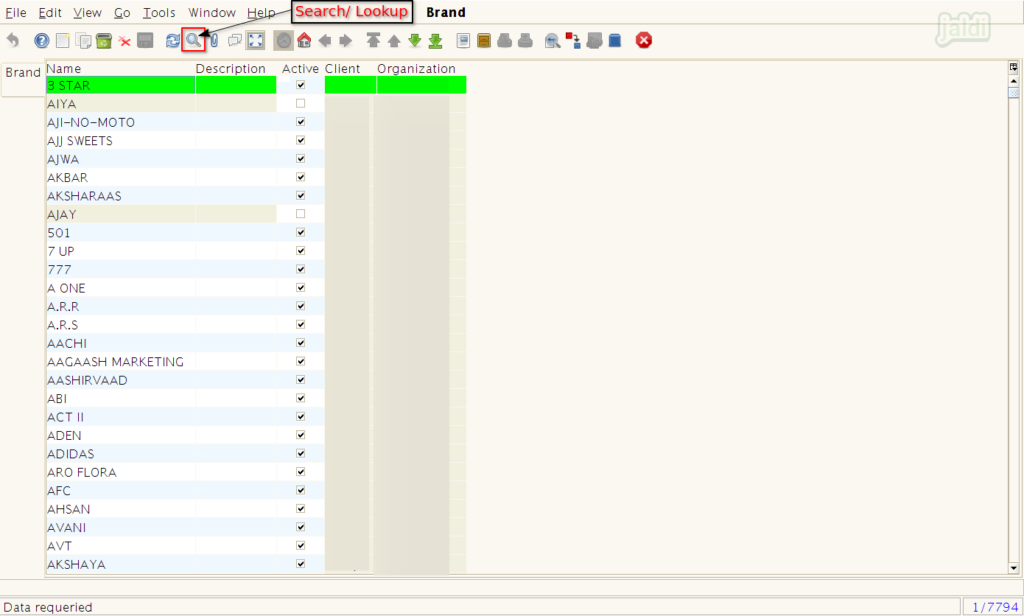Uncheck the Active checkbox for ADIDAS

(300, 454)
